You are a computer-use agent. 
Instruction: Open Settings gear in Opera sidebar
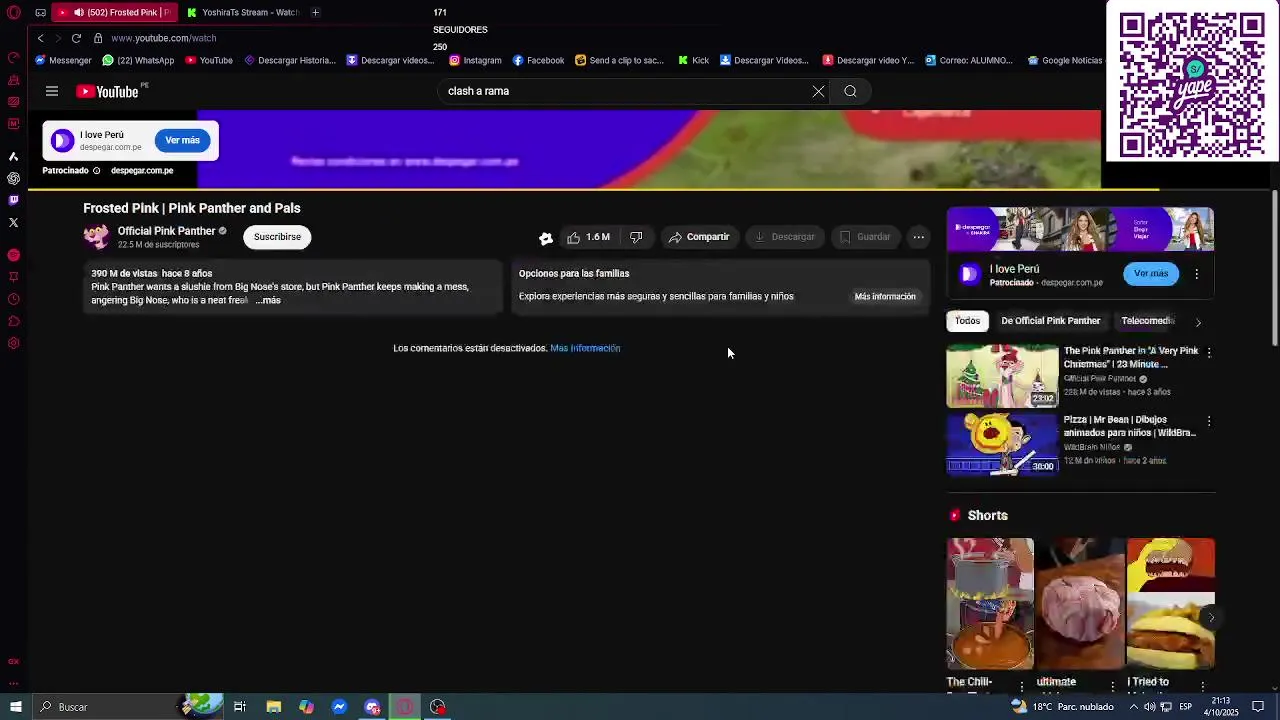click(13, 343)
